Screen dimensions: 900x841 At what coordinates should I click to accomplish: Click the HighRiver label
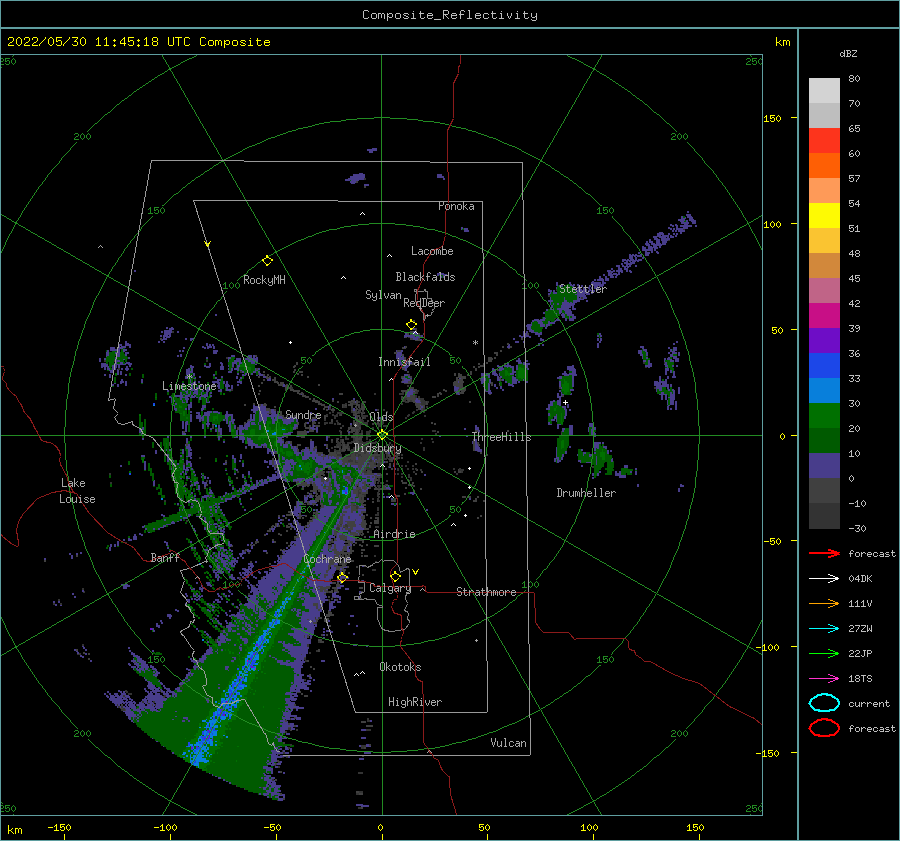click(415, 703)
